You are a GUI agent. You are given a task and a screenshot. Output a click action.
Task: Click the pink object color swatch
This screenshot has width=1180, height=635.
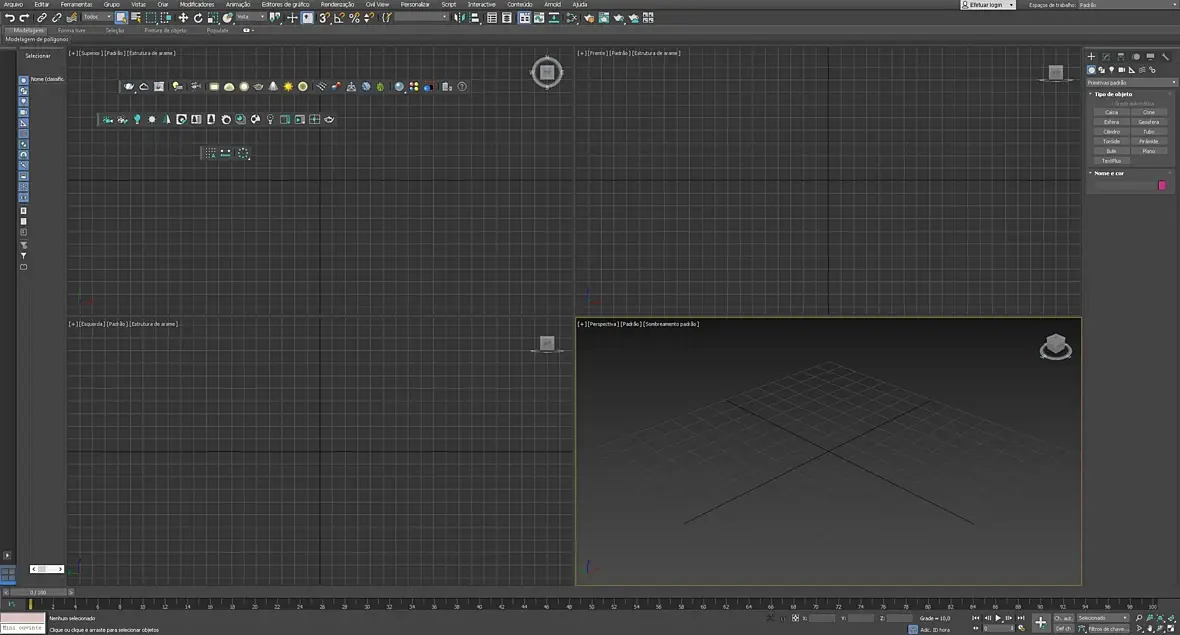pos(1162,185)
